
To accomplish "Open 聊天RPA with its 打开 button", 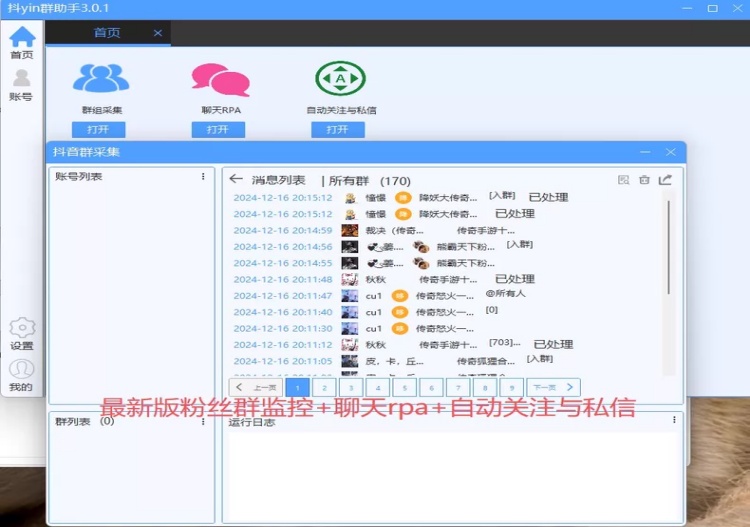I will coord(218,130).
